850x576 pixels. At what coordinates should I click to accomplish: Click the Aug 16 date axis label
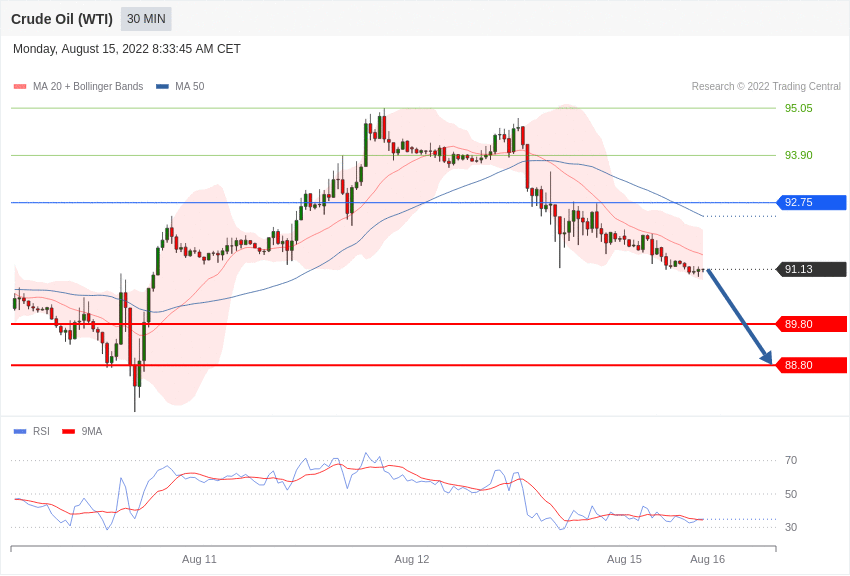[x=707, y=559]
